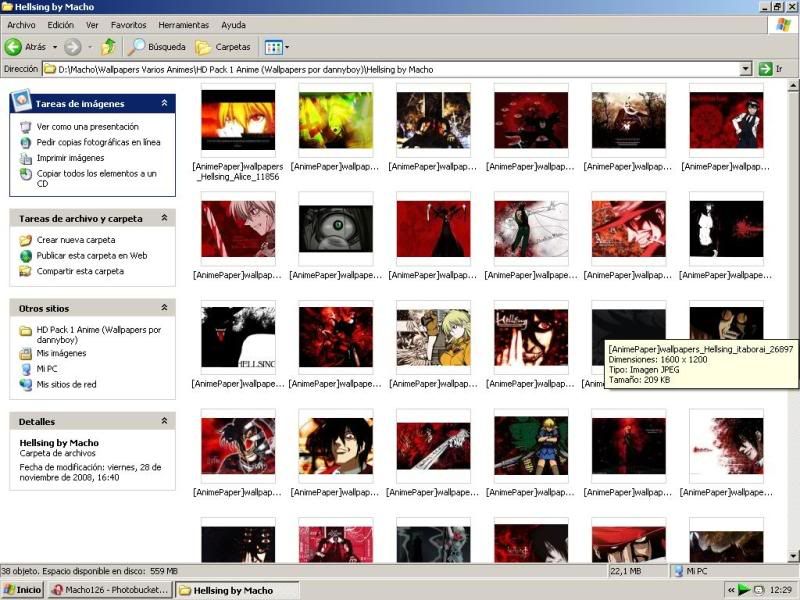Open the Atrás history dropdown arrow
This screenshot has height=600, width=800.
click(55, 47)
